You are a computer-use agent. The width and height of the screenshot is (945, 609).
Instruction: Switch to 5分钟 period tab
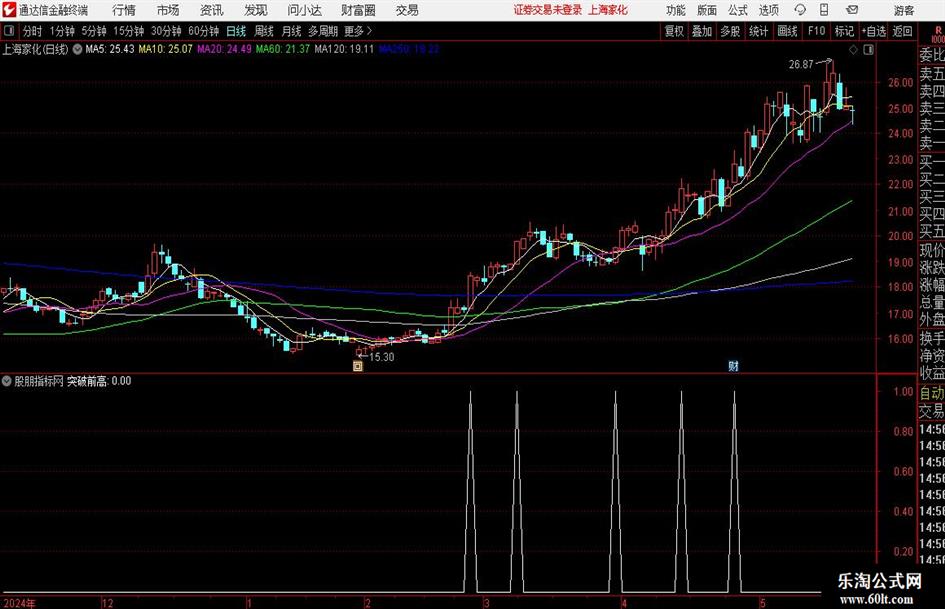coord(93,31)
